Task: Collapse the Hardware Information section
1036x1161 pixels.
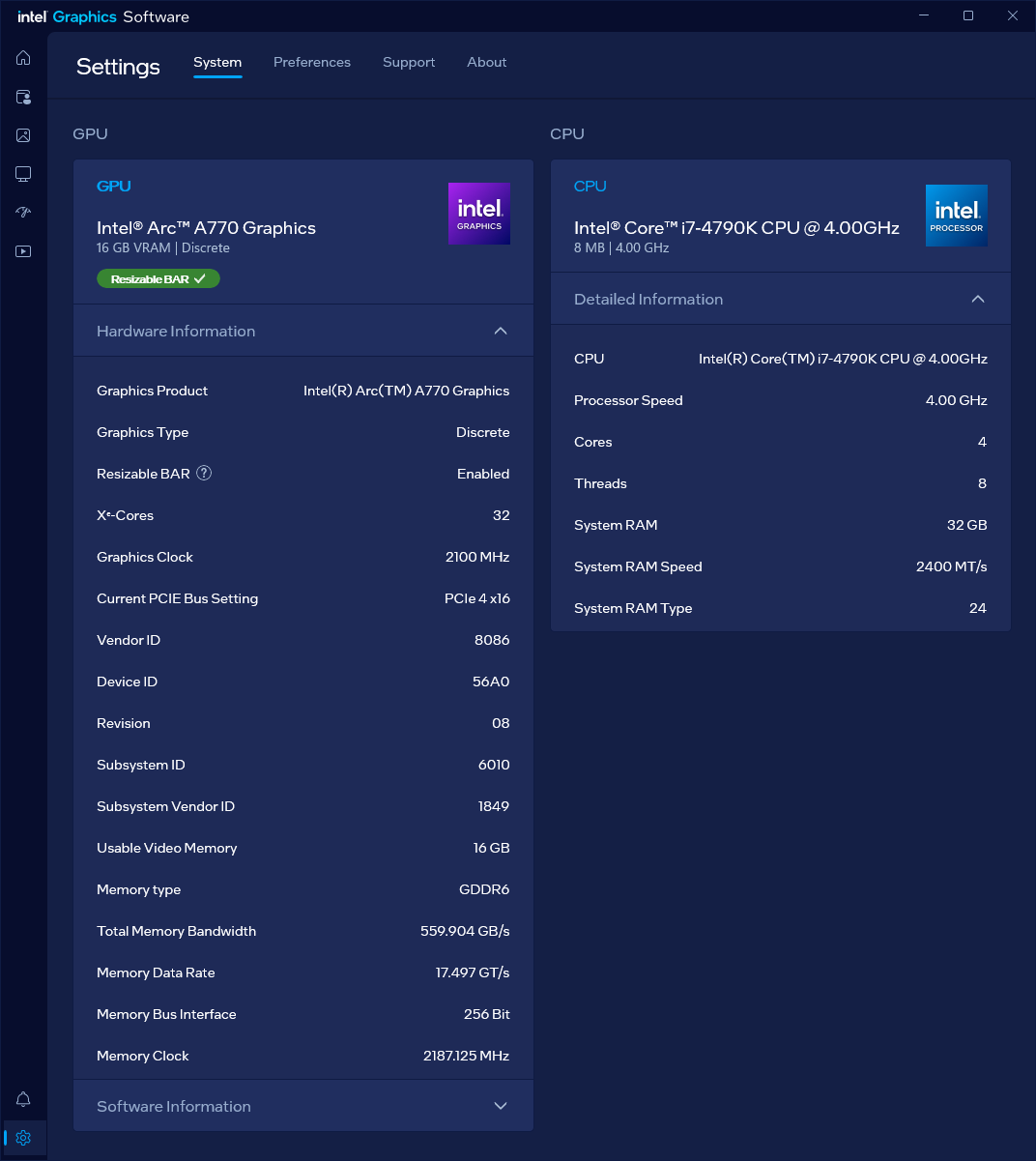Action: coord(500,331)
